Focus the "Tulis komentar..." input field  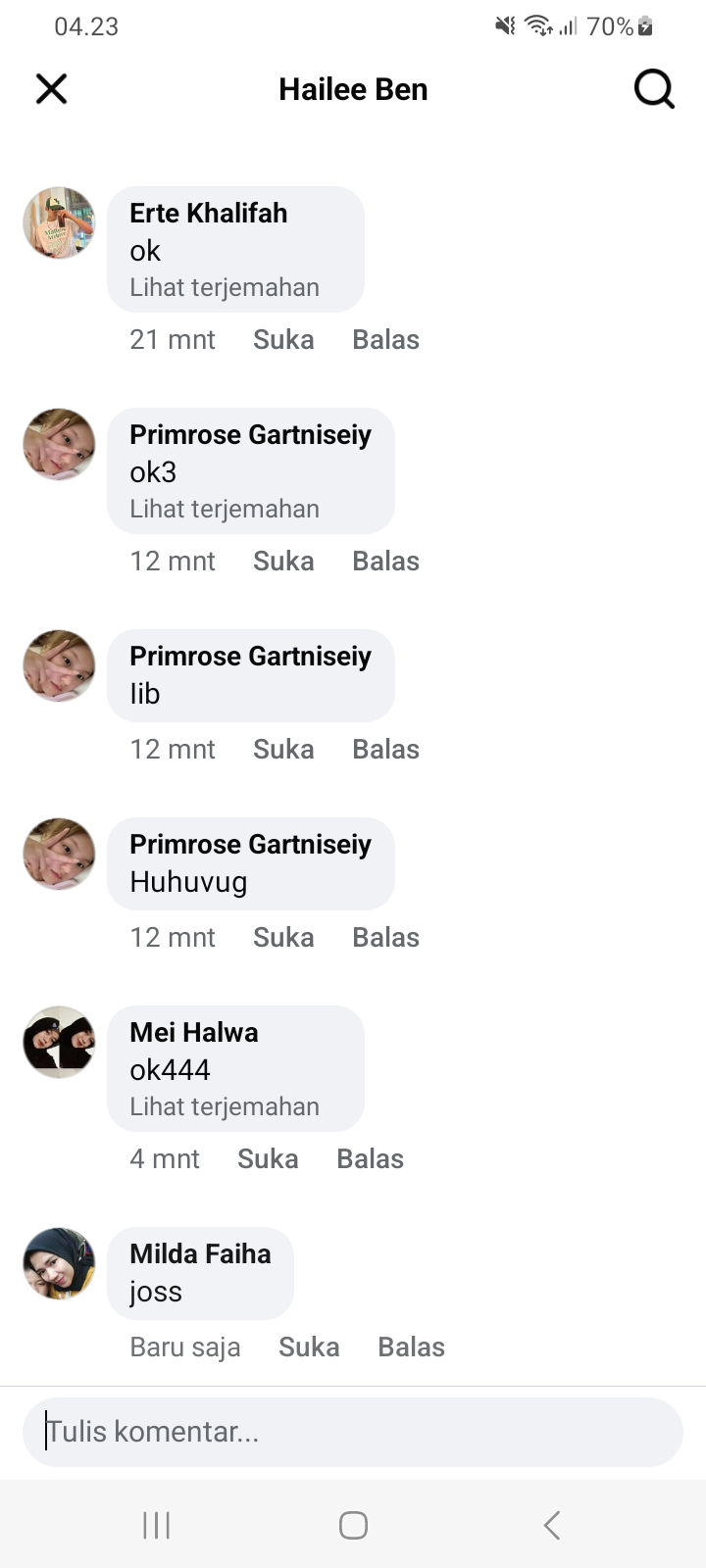tap(353, 1432)
